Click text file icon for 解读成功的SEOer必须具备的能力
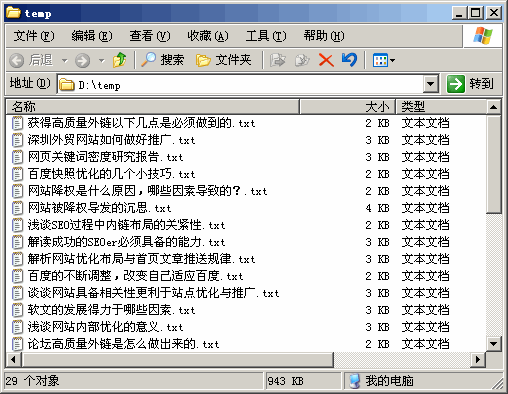Viewport: 508px width, 394px height. pyautogui.click(x=17, y=242)
